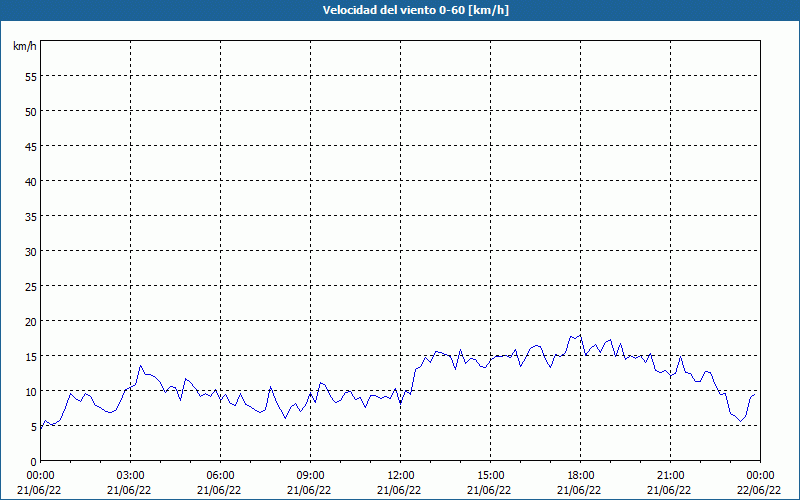Pick the 35 y-axis tick label
Screen dimensions: 800x500
(x=30, y=216)
